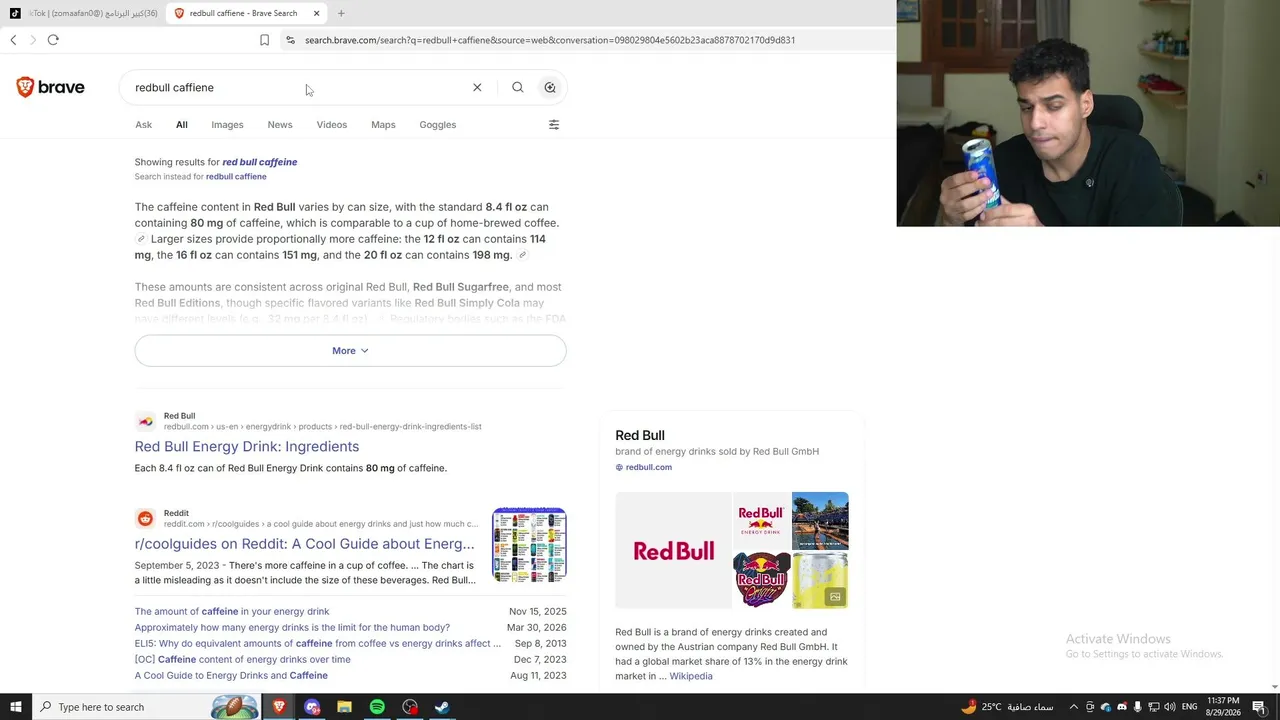The height and width of the screenshot is (720, 1280).
Task: Clear the search query with the X
Action: click(x=477, y=87)
